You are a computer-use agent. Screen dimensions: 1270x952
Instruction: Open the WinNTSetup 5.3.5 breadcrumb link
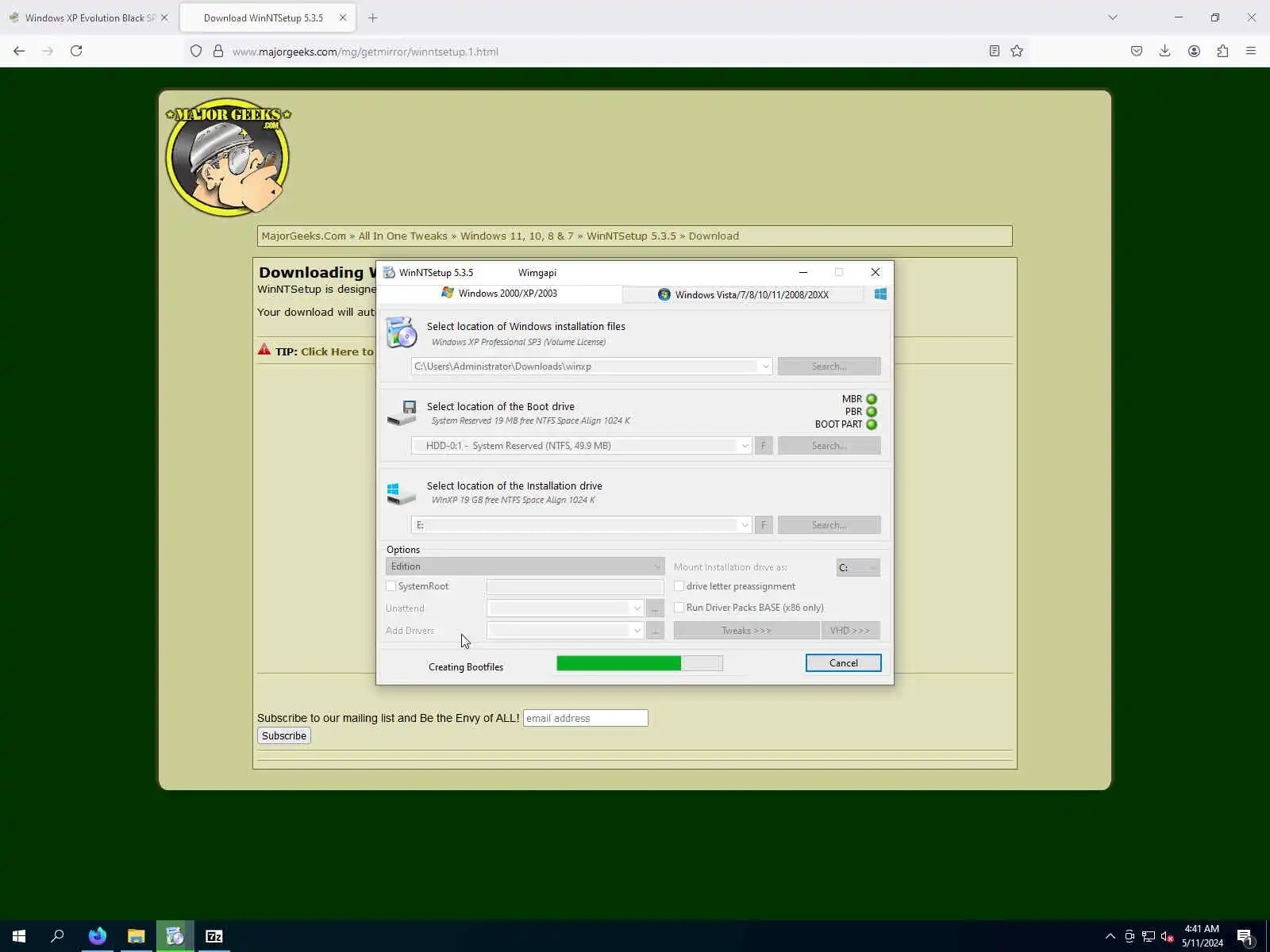point(631,236)
